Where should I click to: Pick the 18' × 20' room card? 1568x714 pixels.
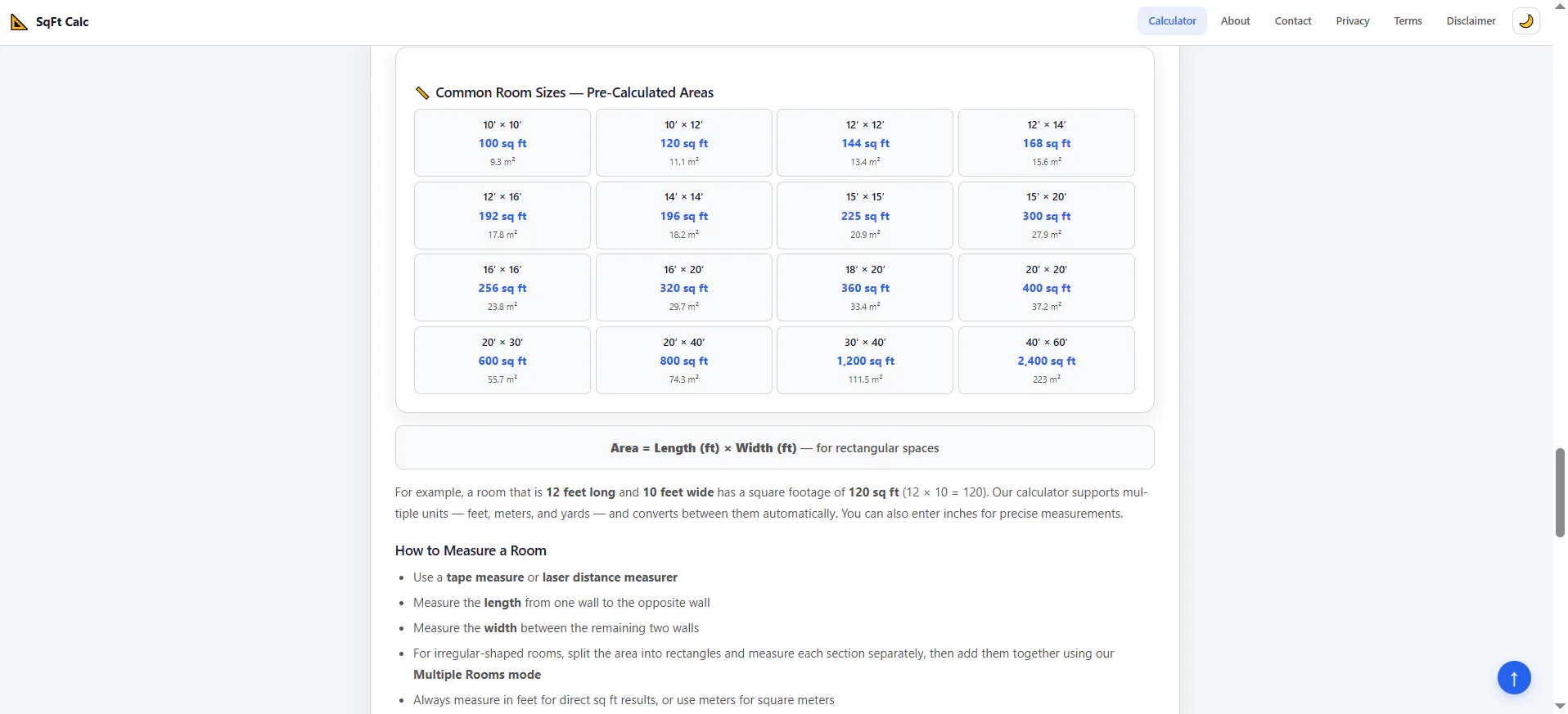click(865, 287)
